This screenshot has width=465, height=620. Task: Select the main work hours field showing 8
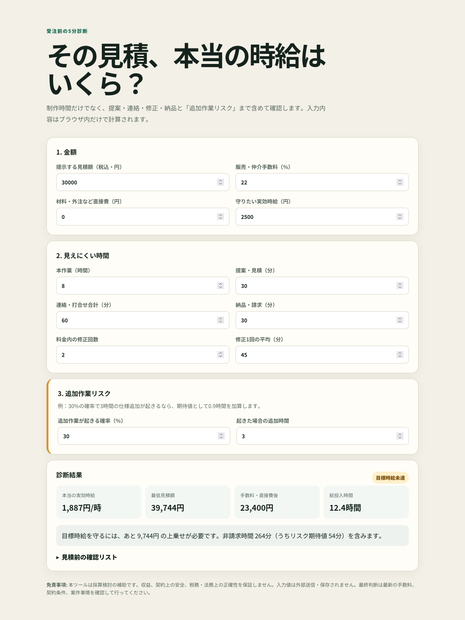click(x=142, y=285)
